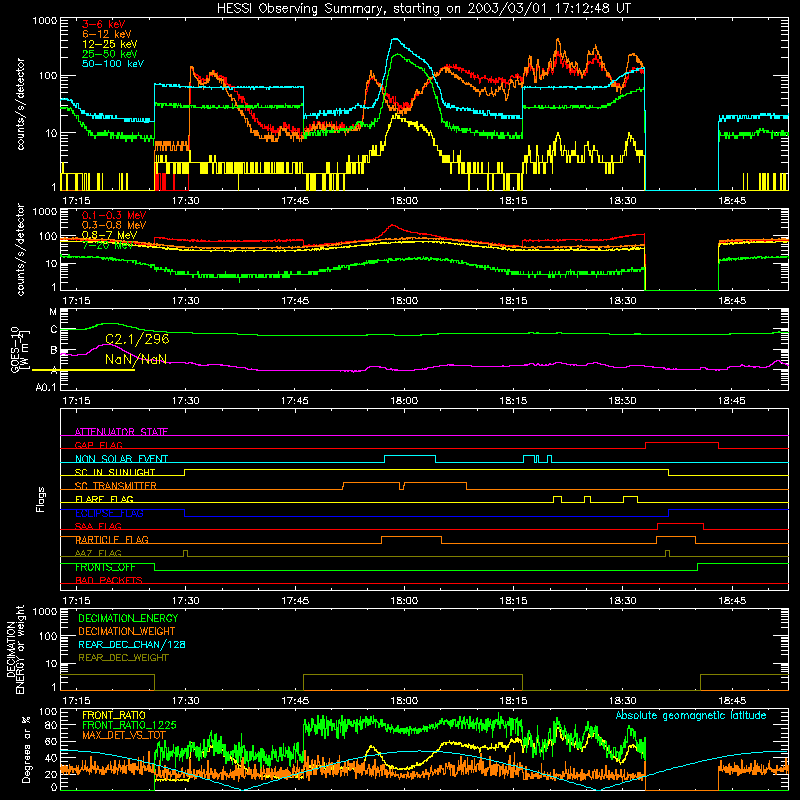This screenshot has height=800, width=800.
Task: Select the 0.3-0.8 MeV legend label
Action: point(113,225)
